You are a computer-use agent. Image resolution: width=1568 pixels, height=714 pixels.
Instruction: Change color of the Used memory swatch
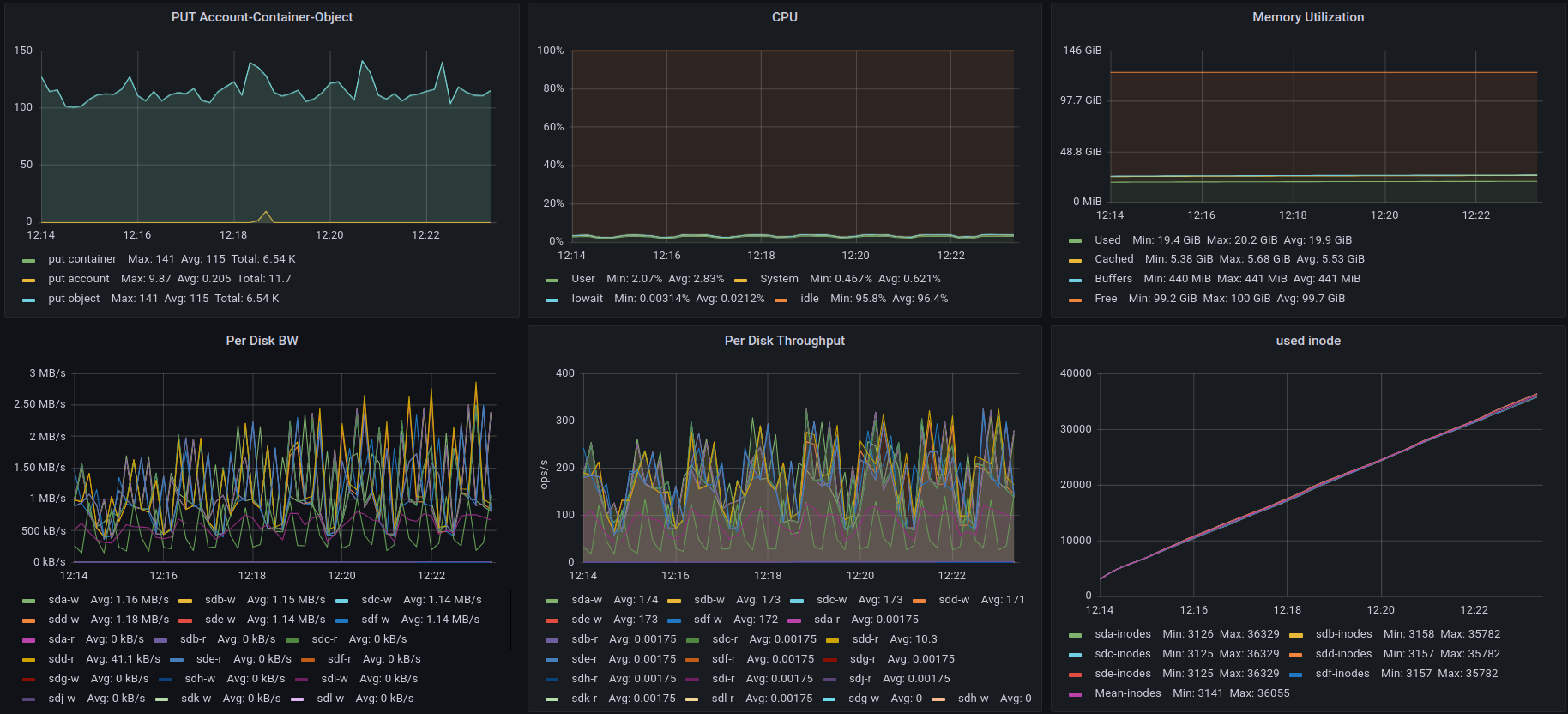point(1075,241)
